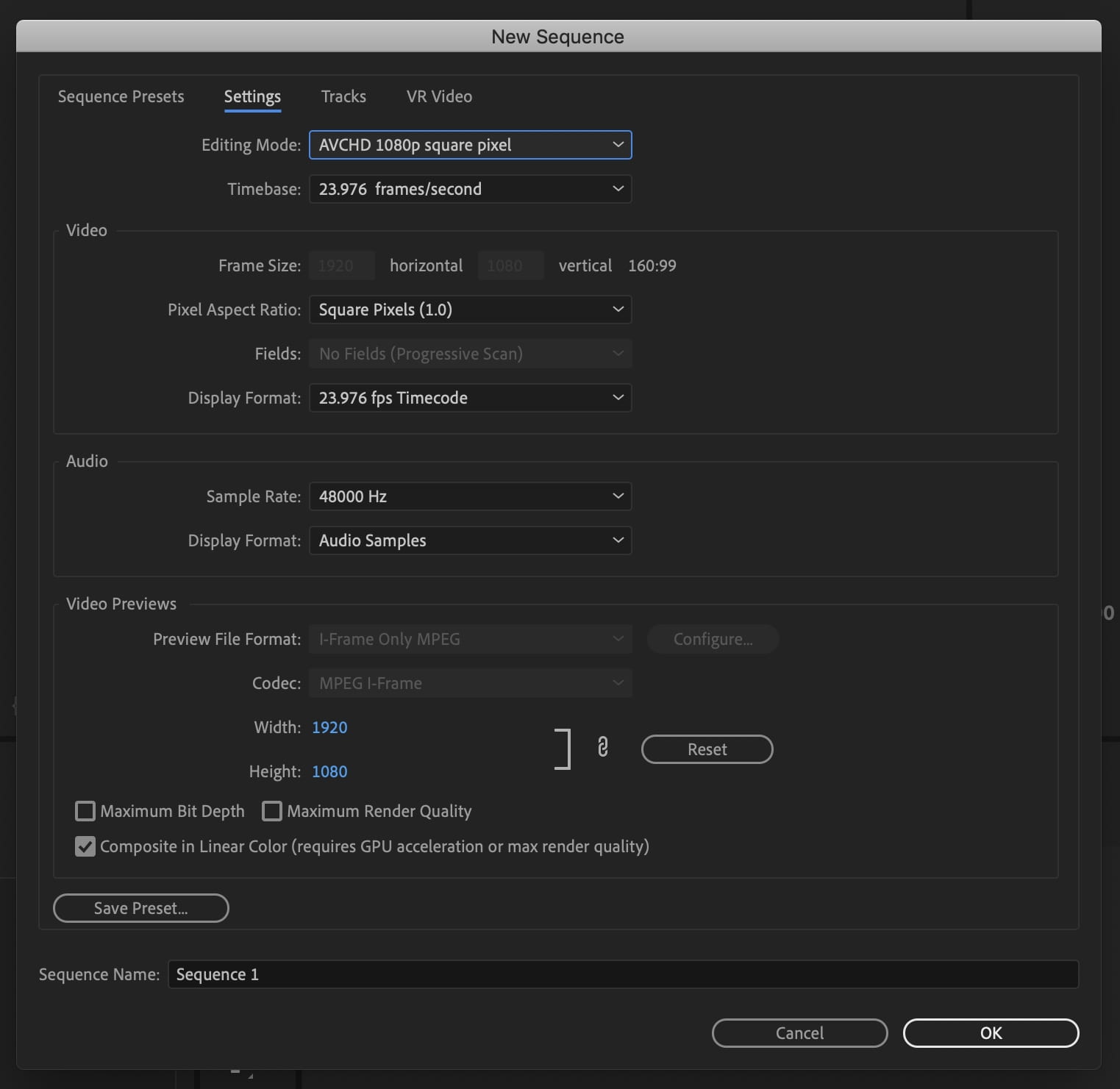The image size is (1120, 1089).
Task: Open the audio Display Format dropdown
Action: pyautogui.click(x=471, y=540)
